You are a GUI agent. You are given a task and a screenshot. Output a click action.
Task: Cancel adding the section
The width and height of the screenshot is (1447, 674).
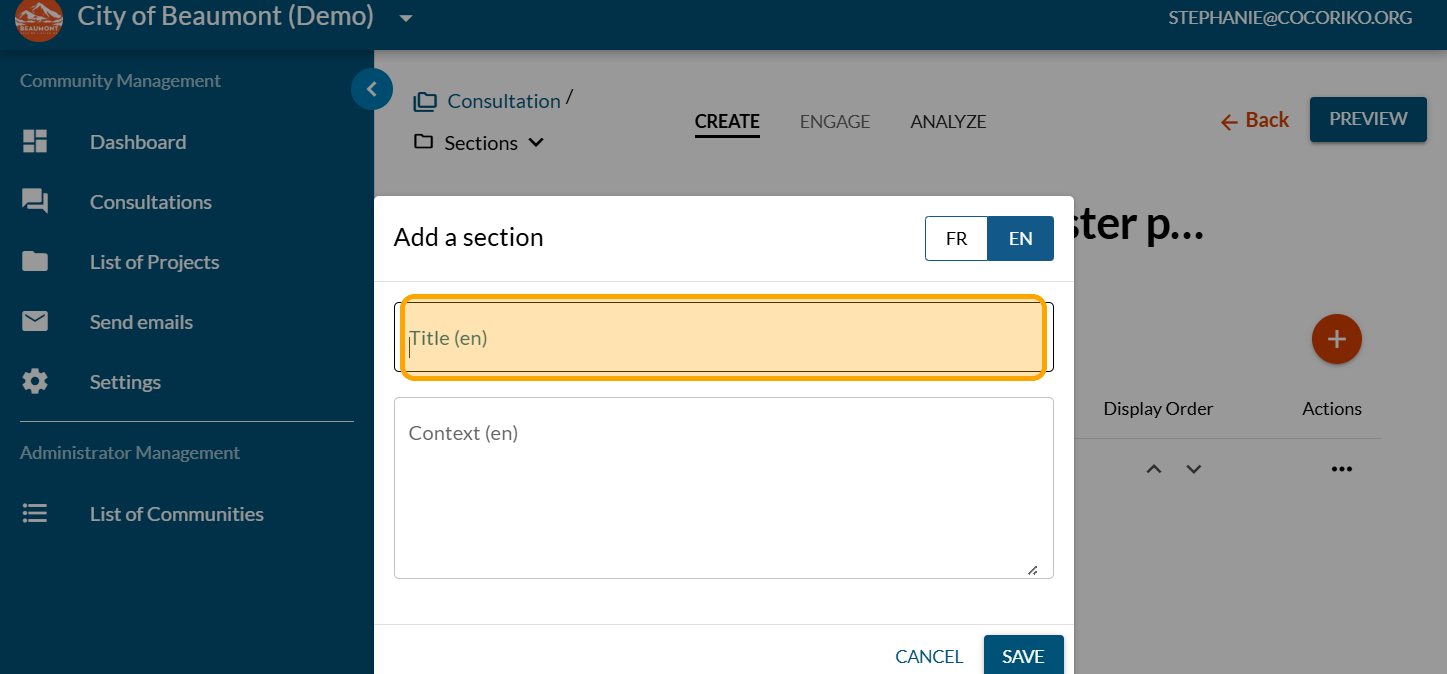[x=929, y=657]
